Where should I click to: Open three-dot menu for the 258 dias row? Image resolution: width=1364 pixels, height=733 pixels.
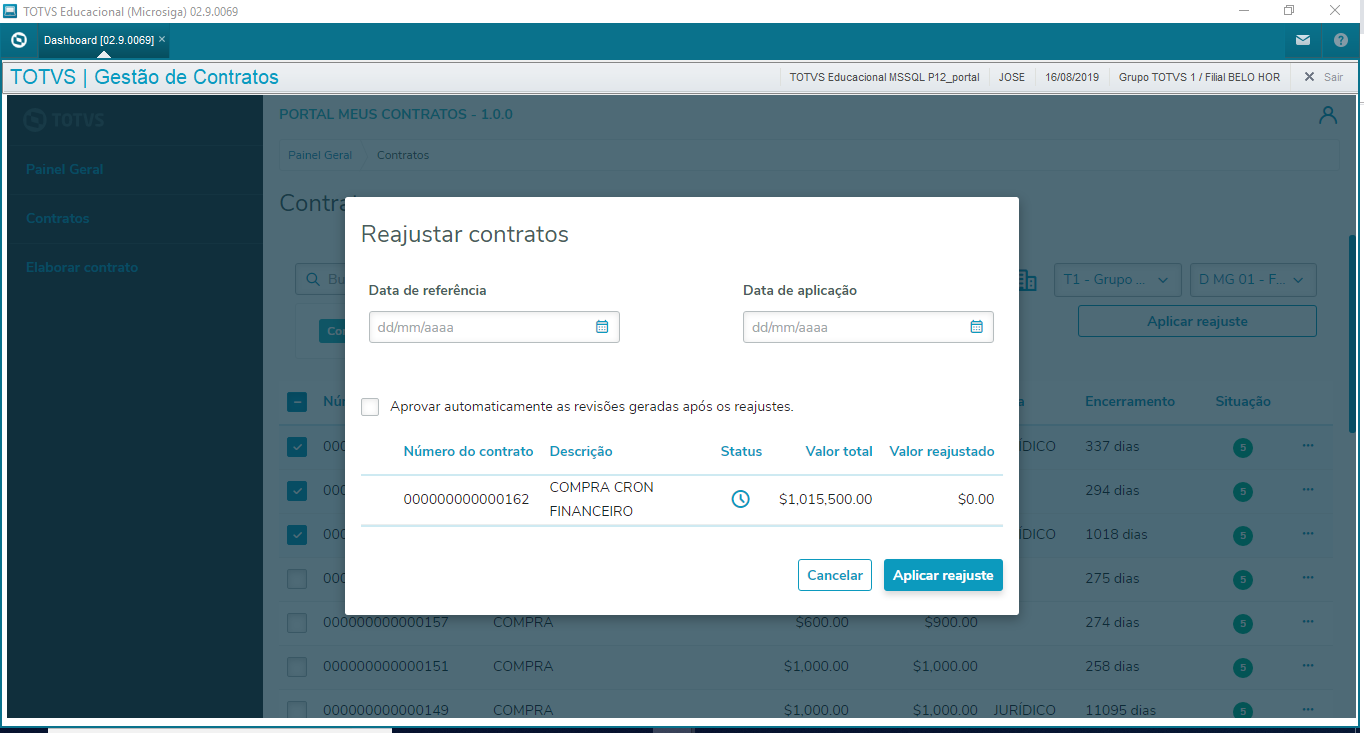1308,665
